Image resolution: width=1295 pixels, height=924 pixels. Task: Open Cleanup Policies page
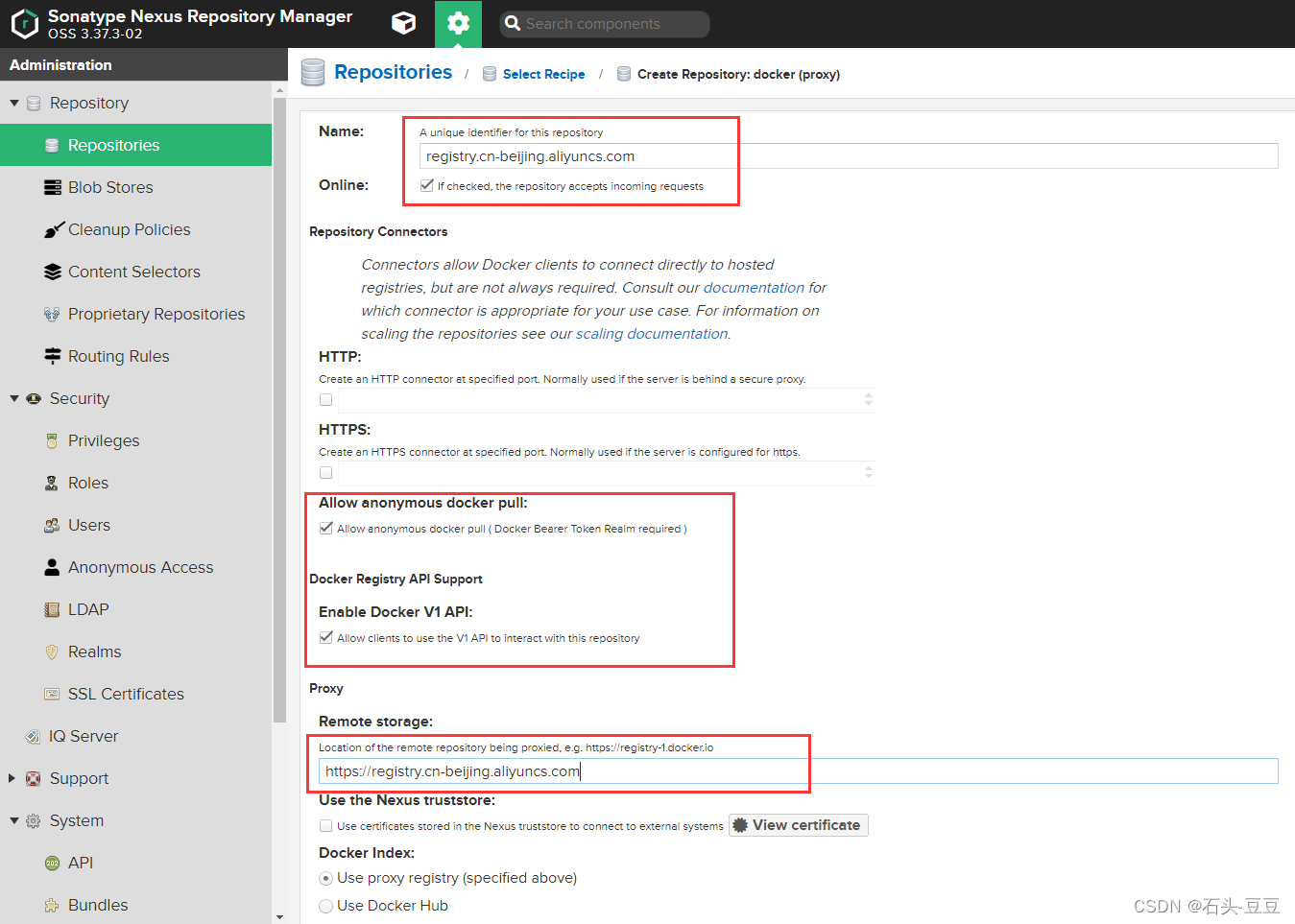(135, 229)
